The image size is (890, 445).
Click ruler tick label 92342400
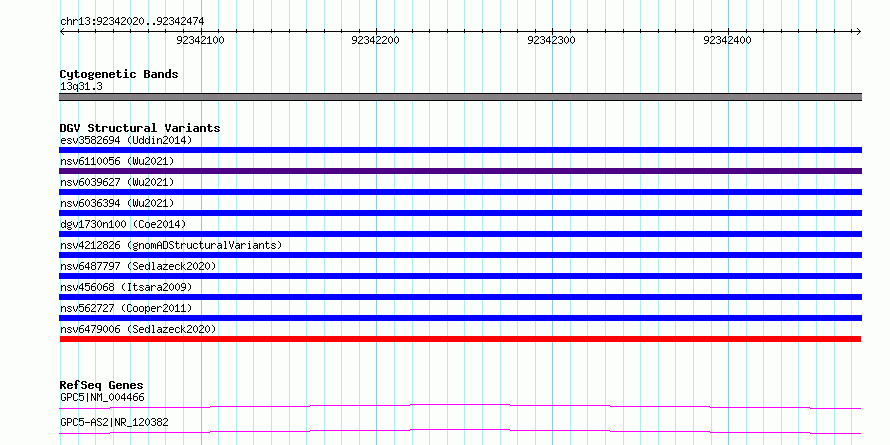click(727, 40)
